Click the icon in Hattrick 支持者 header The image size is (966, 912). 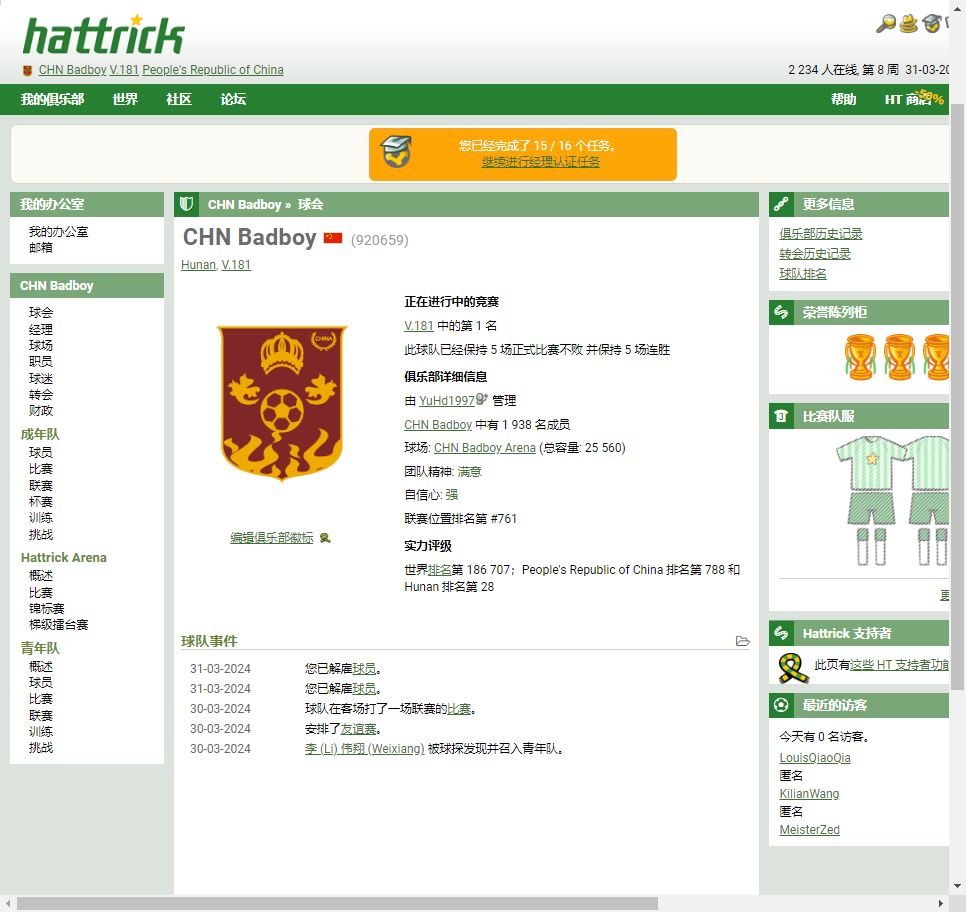pos(781,633)
